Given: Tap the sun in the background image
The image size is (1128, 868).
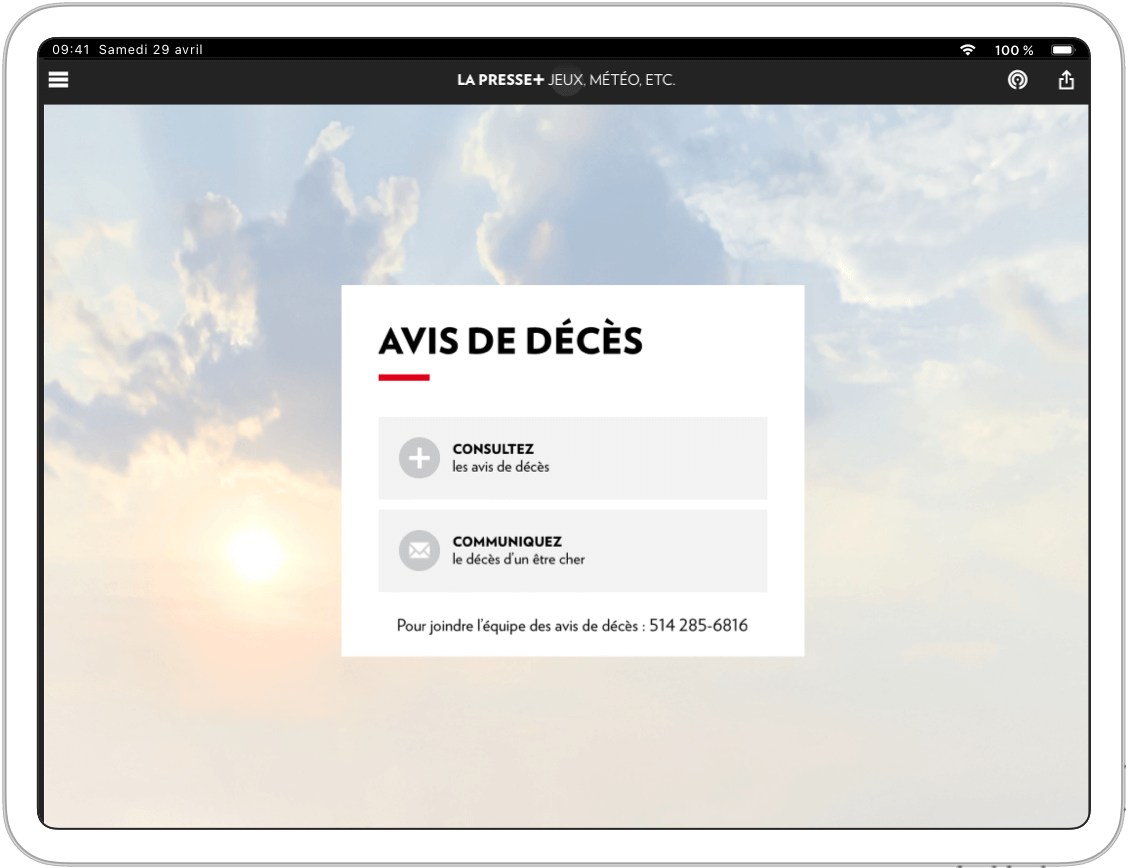Looking at the screenshot, I should (x=254, y=552).
